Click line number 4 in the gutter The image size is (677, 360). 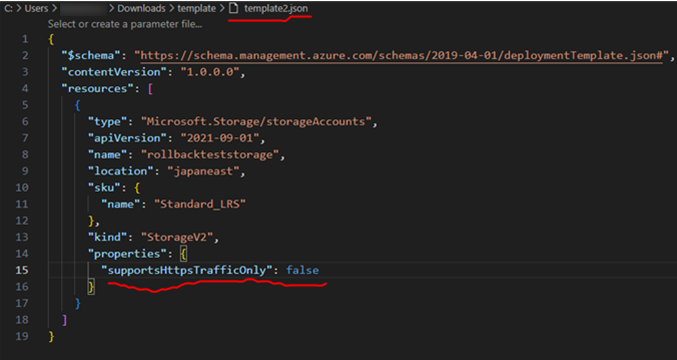coord(25,88)
